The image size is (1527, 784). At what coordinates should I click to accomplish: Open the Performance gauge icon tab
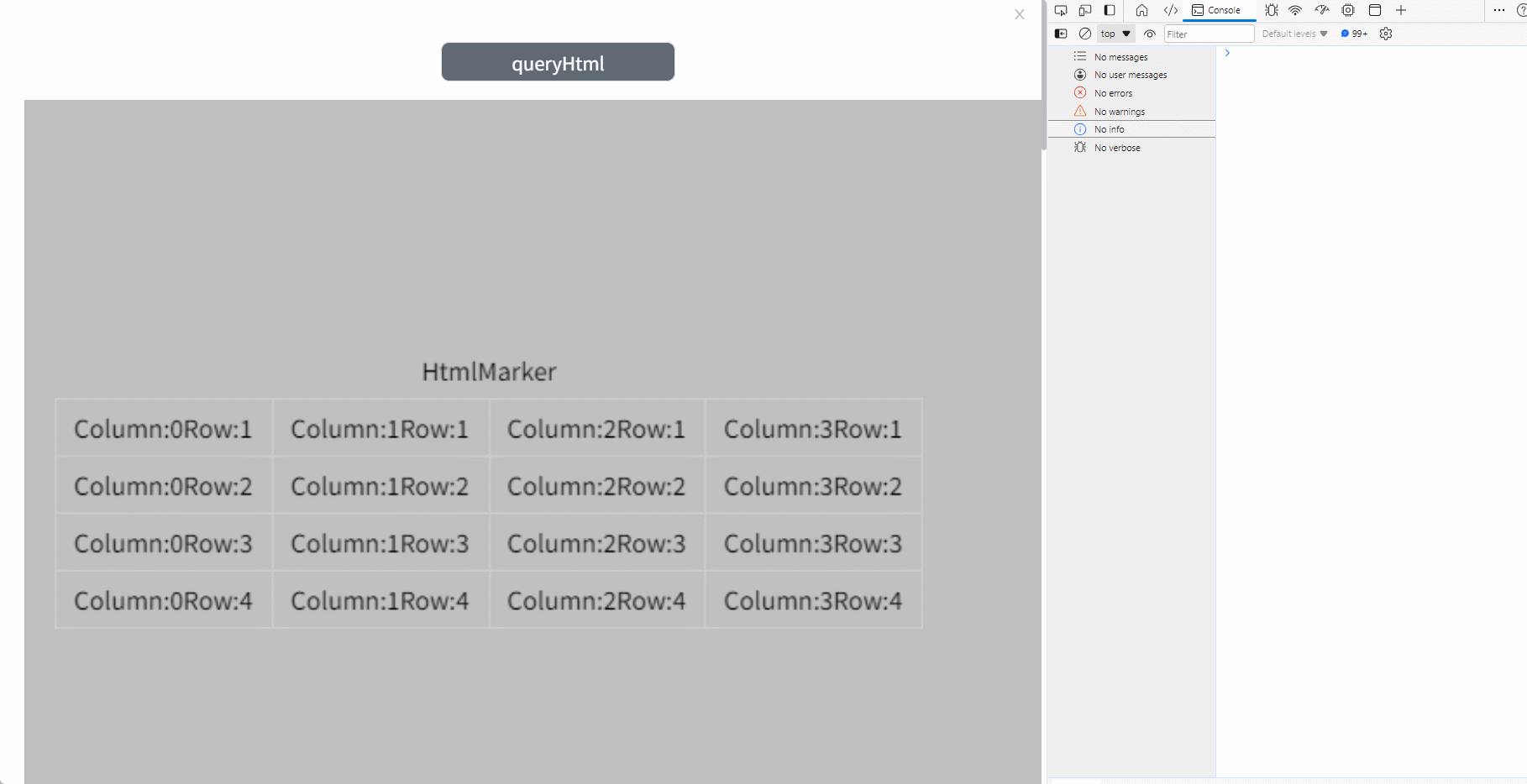coord(1322,11)
